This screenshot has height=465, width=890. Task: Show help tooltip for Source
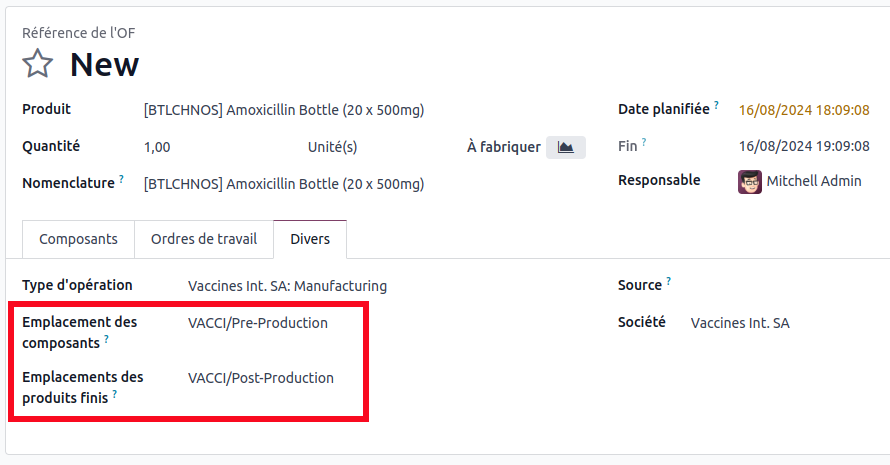pos(669,281)
